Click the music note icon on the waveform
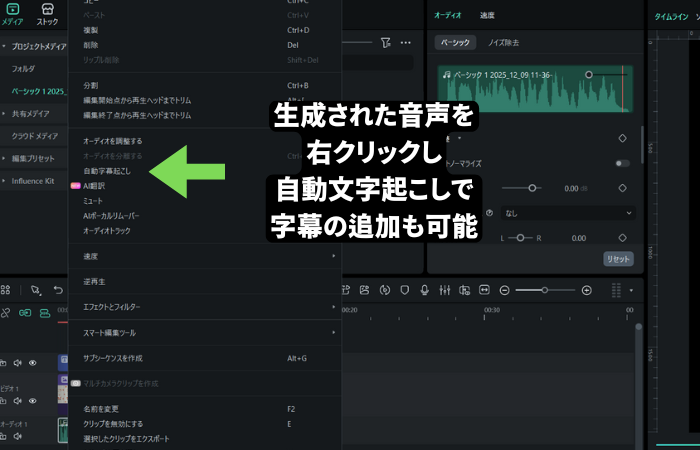This screenshot has width=700, height=450. tap(446, 75)
